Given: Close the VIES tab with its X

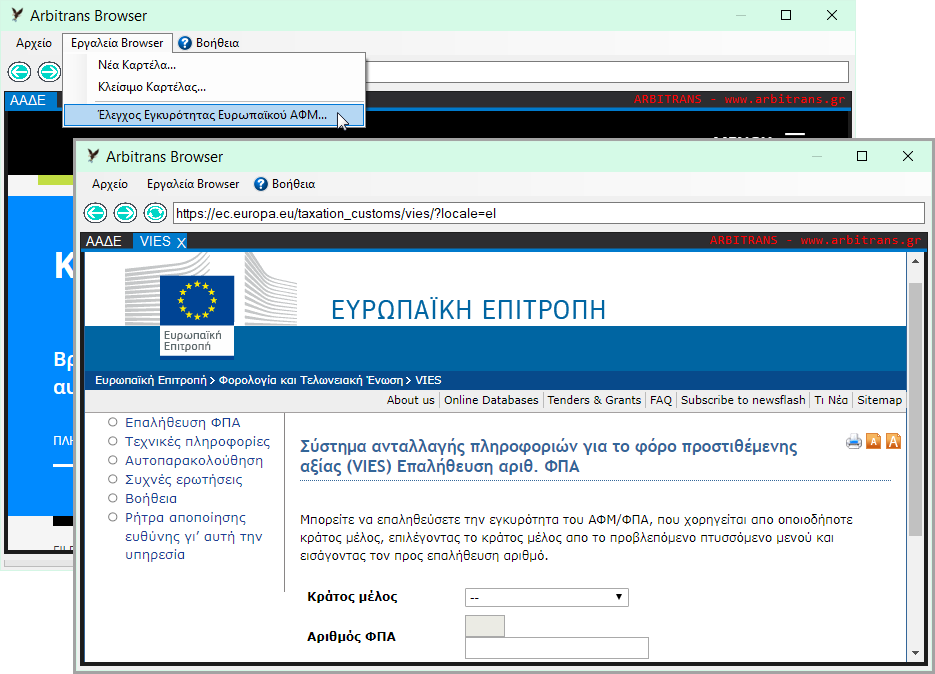Looking at the screenshot, I should point(181,242).
